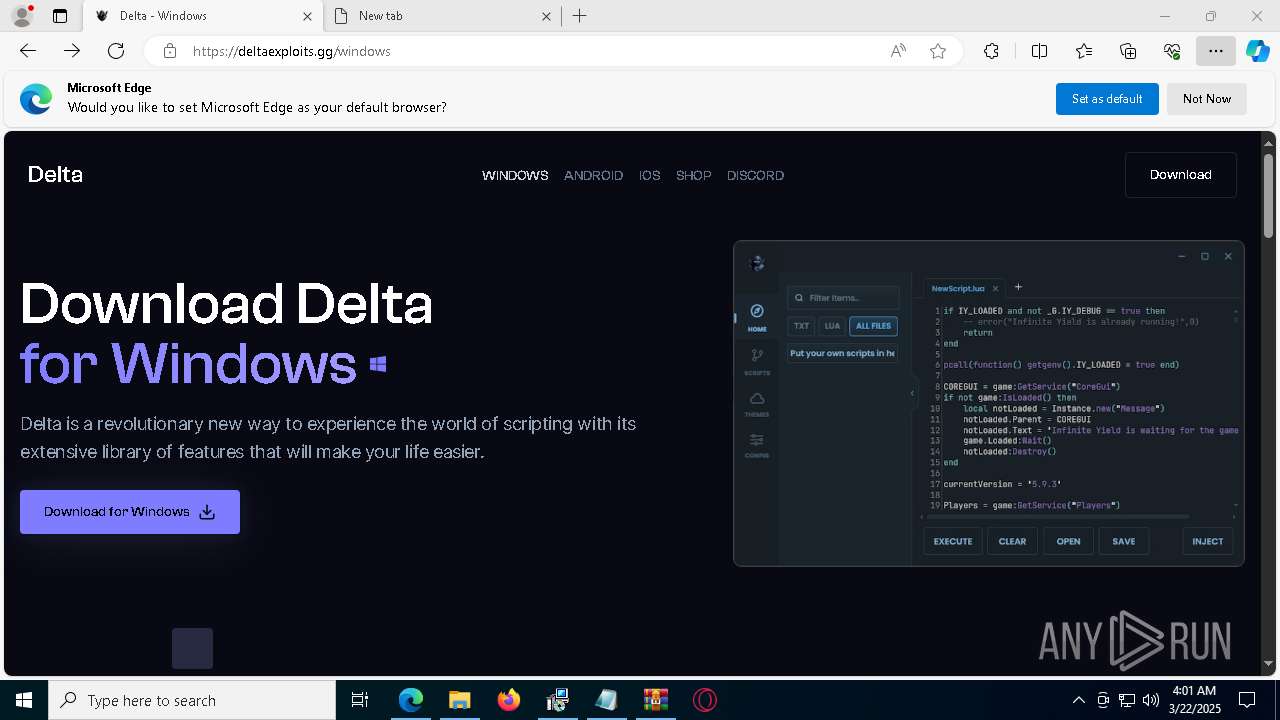
Task: Set Edge as default browser
Action: pyautogui.click(x=1107, y=99)
